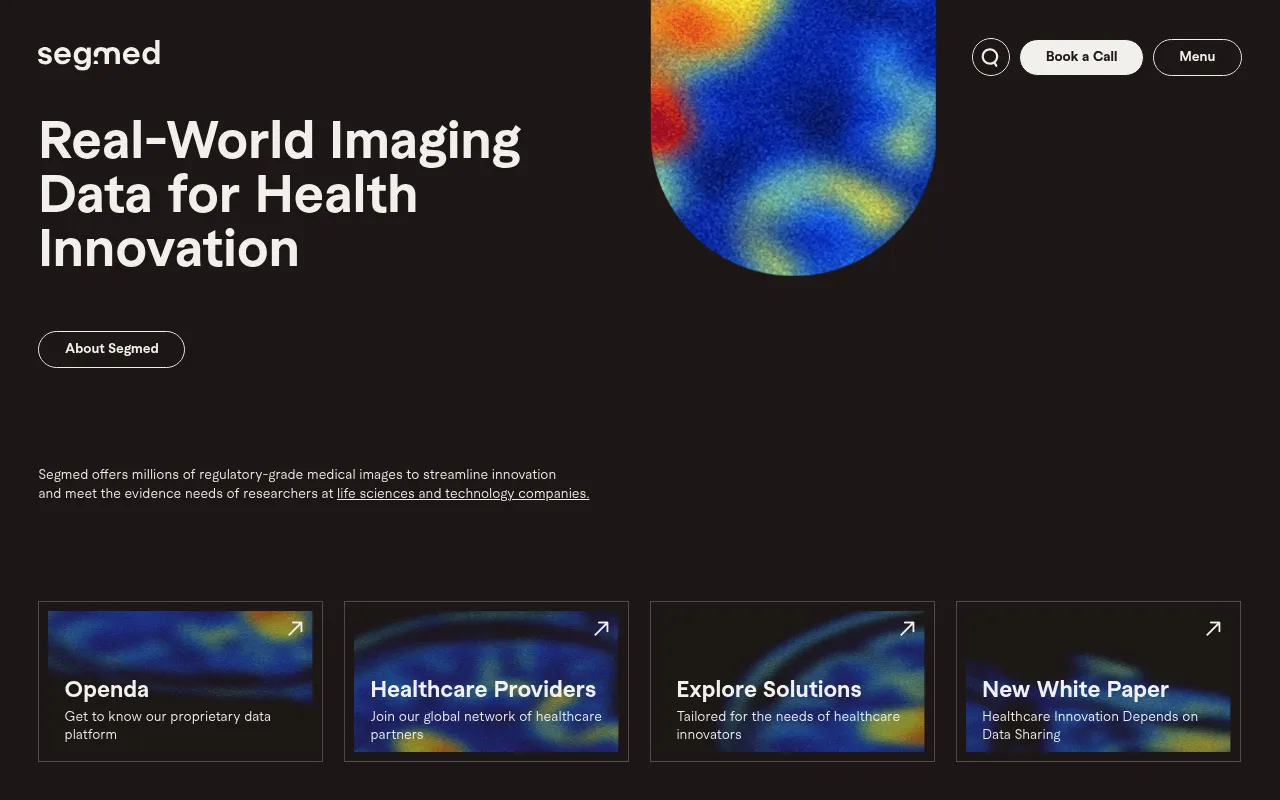Click the Book a Call button
The width and height of the screenshot is (1280, 800).
pos(1081,57)
